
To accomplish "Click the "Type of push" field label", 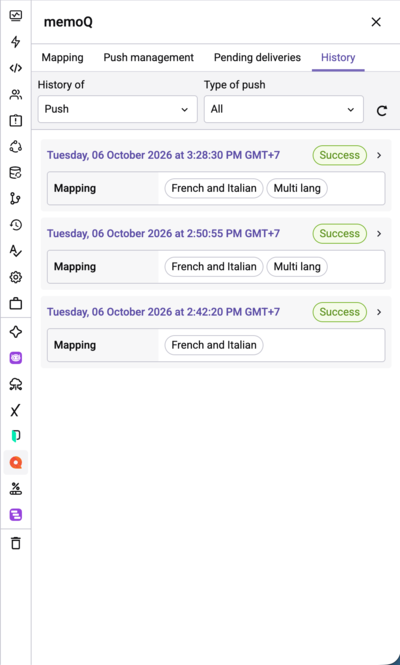I will (235, 85).
